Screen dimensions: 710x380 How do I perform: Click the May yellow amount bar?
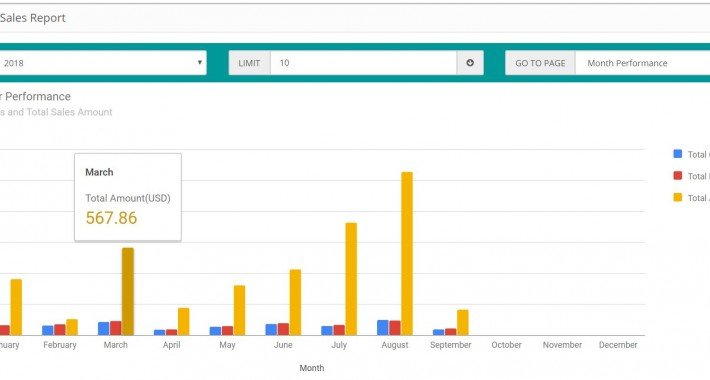coord(240,310)
